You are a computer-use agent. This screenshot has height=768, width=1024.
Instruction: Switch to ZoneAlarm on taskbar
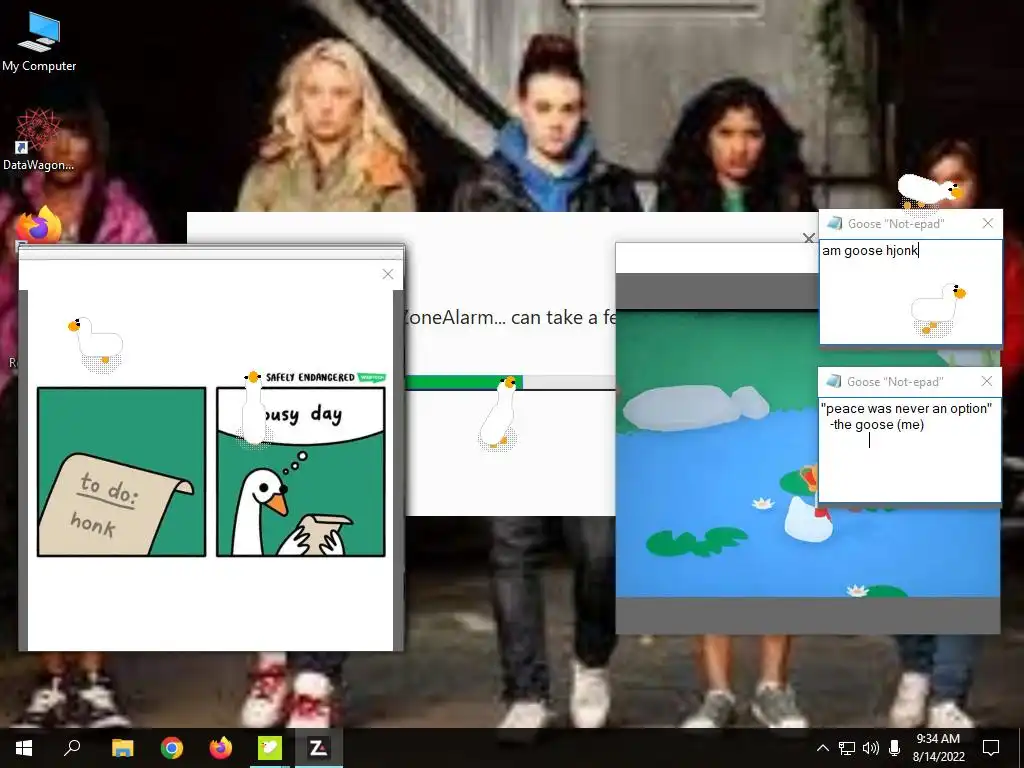coord(318,748)
